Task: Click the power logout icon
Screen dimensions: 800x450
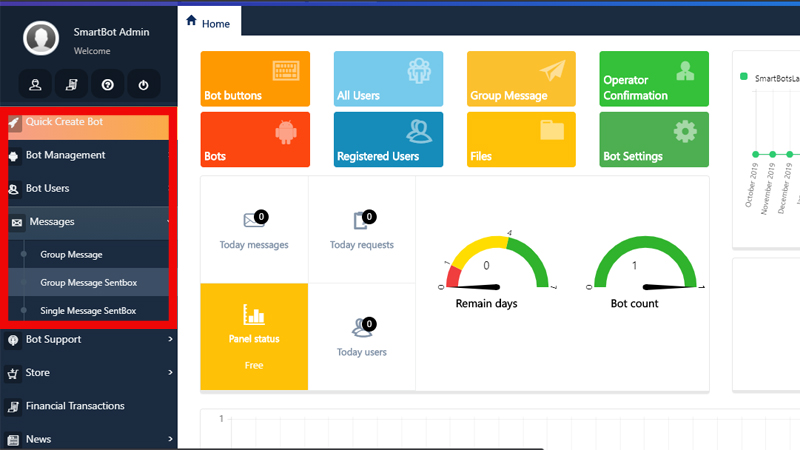Action: [x=143, y=85]
